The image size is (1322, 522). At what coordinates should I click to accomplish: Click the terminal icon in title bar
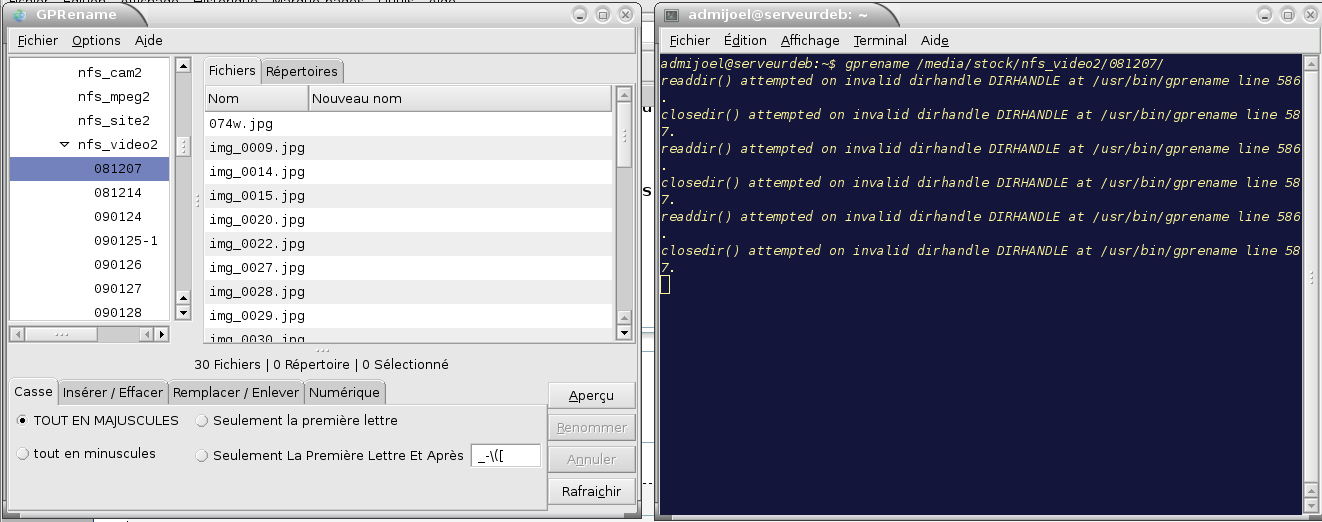[x=672, y=15]
